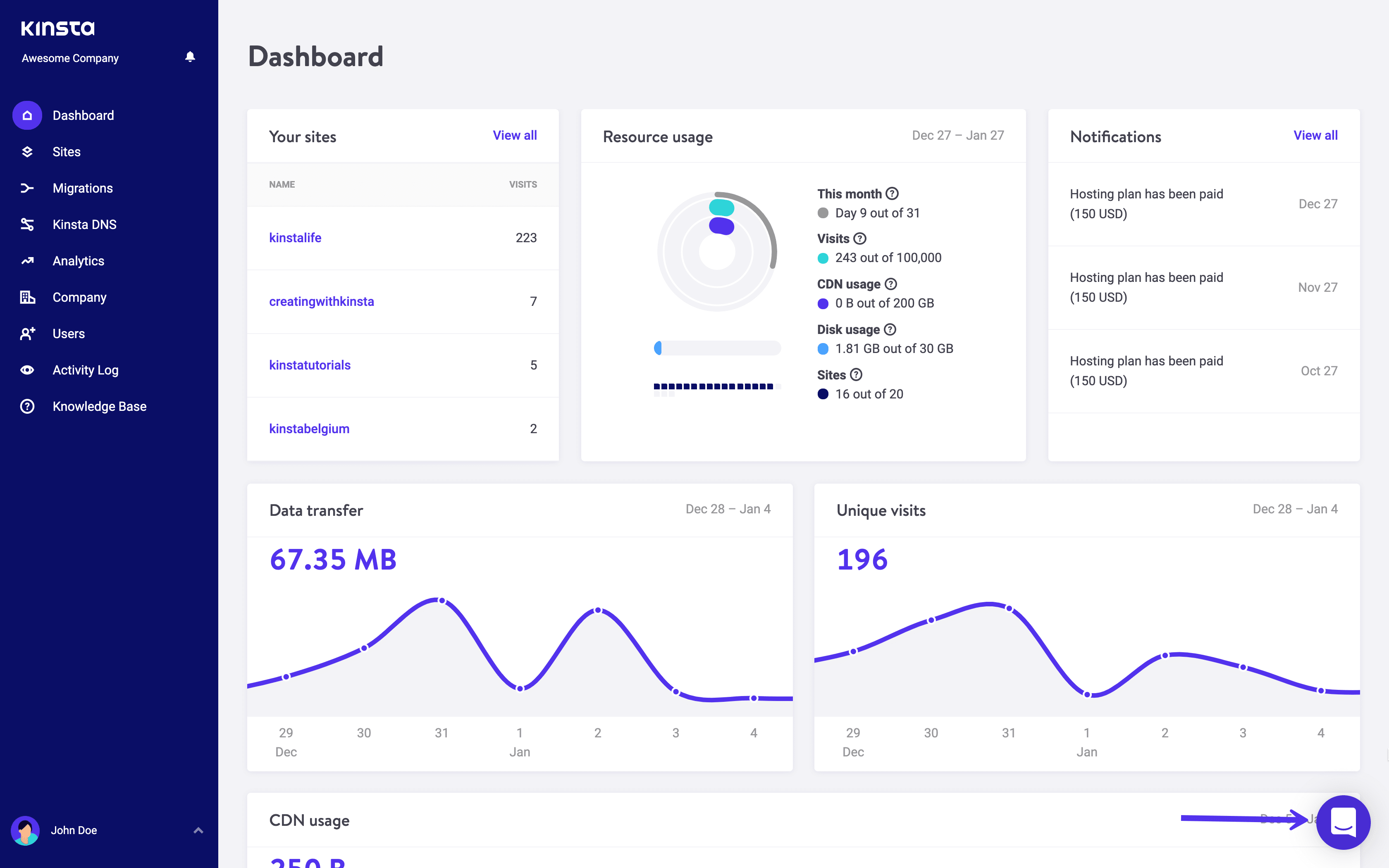Click the Dec 27 – Jan 27 date range
Image resolution: width=1389 pixels, height=868 pixels.
click(958, 136)
